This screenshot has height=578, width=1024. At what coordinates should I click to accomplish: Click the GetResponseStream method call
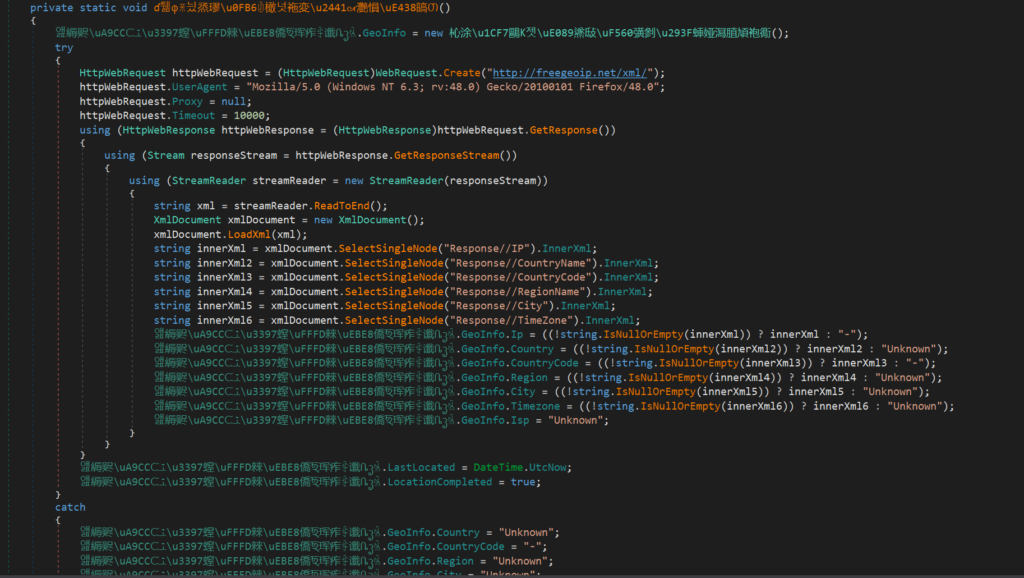[x=446, y=155]
